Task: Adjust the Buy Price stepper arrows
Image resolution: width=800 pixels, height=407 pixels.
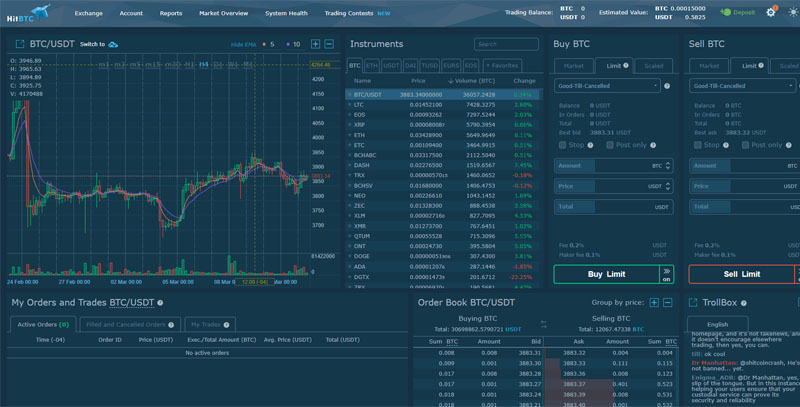Action: 667,186
